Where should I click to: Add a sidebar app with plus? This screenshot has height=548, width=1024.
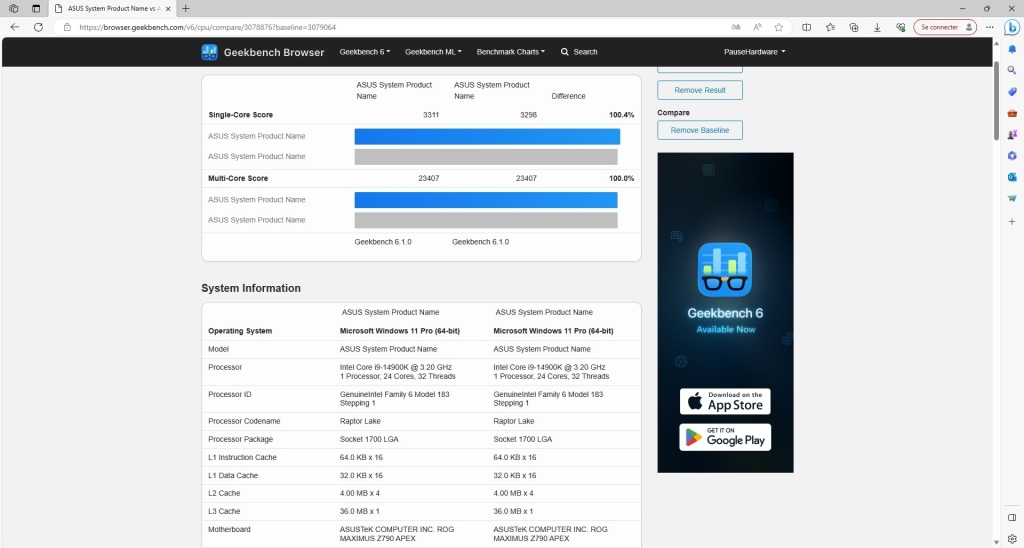pyautogui.click(x=1012, y=222)
